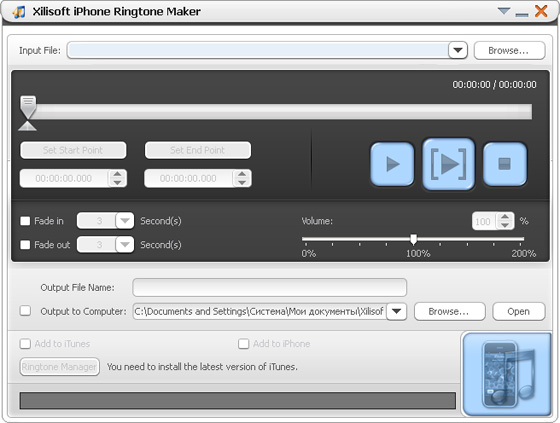Expand the Input File dropdown
The image size is (560, 423).
[x=458, y=50]
